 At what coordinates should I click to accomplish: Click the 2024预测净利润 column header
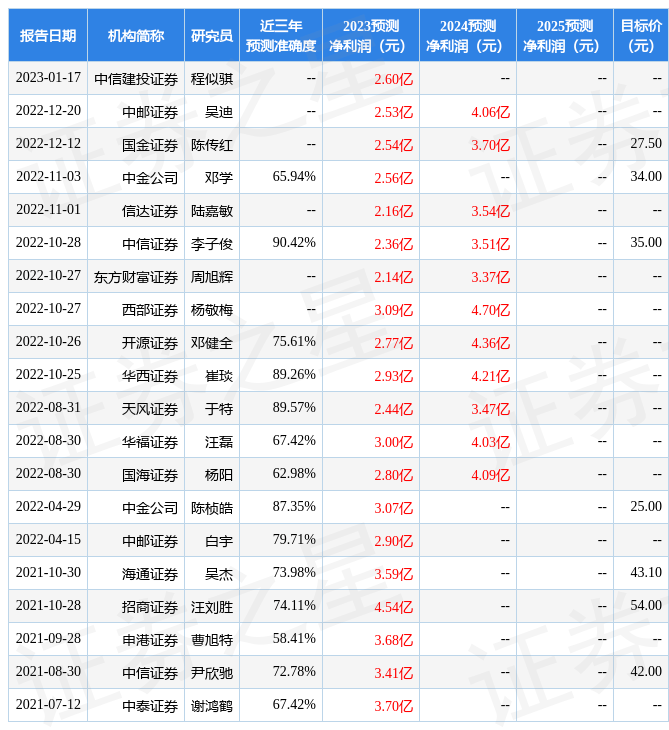pyautogui.click(x=468, y=35)
